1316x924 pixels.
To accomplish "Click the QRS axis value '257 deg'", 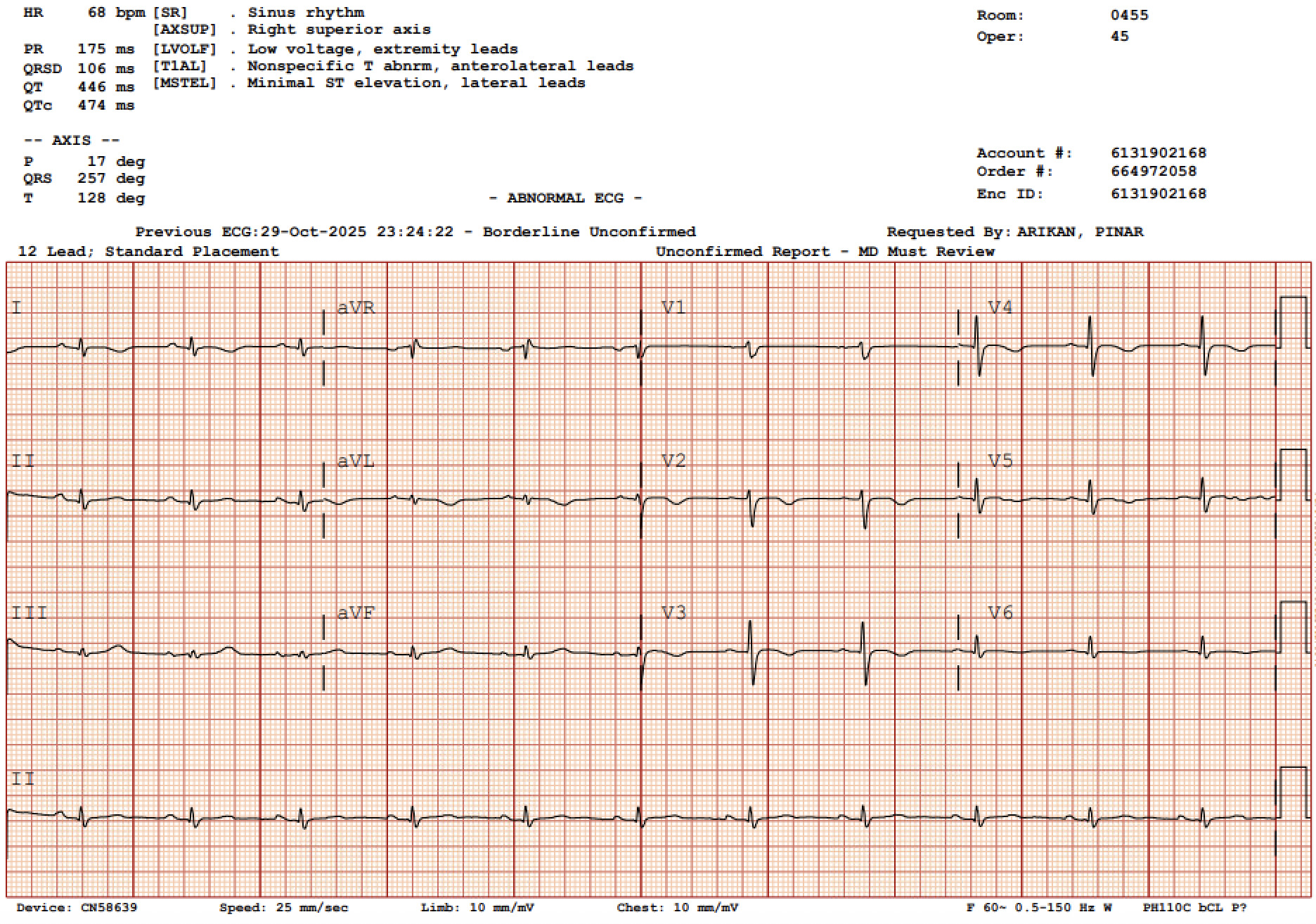I will tap(111, 179).
